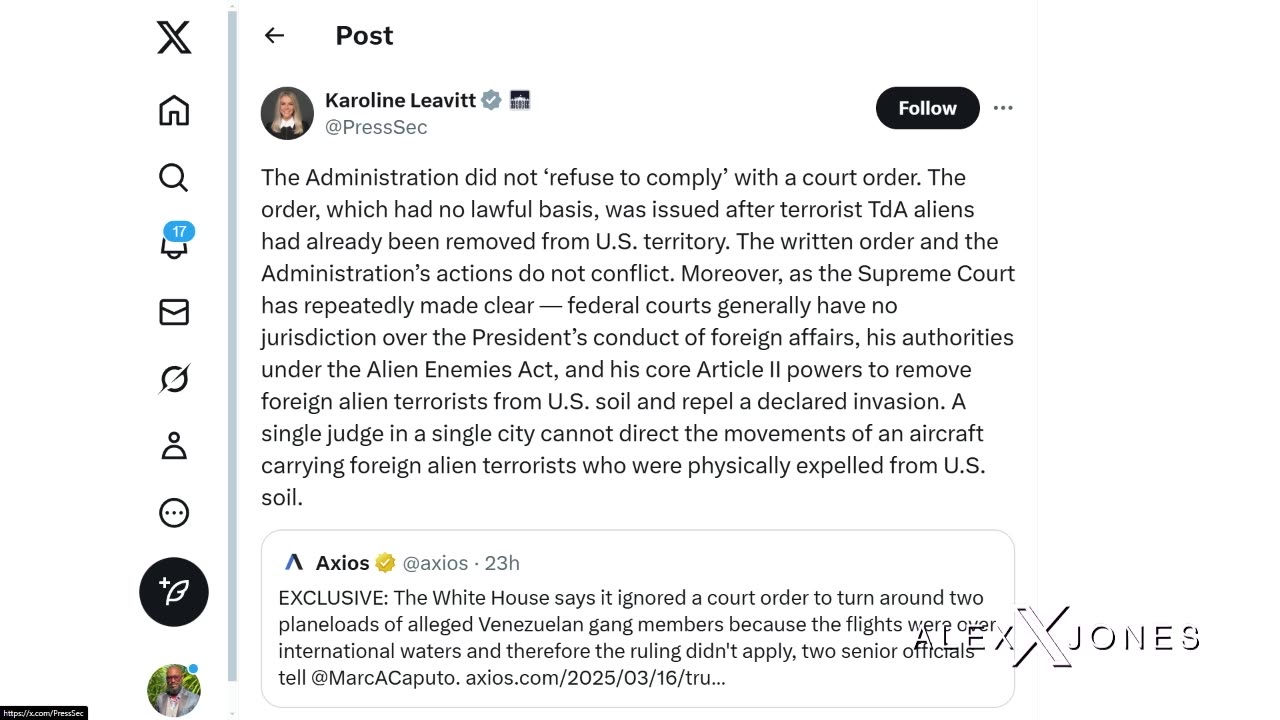Open the post's three-dot options menu
The width and height of the screenshot is (1280, 720).
point(1003,108)
